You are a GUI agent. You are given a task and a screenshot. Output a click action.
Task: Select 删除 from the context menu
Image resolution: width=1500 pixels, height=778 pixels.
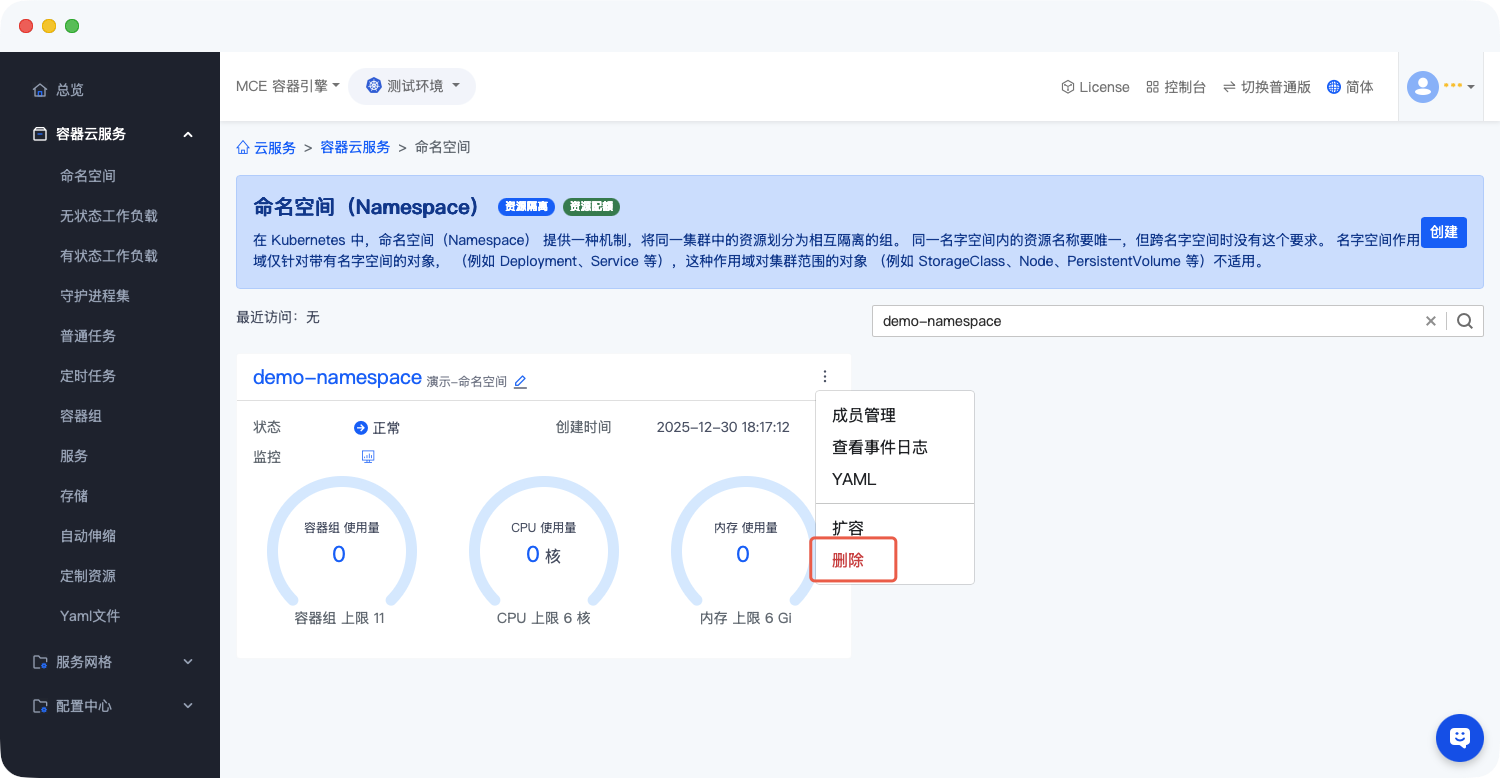[x=848, y=560]
